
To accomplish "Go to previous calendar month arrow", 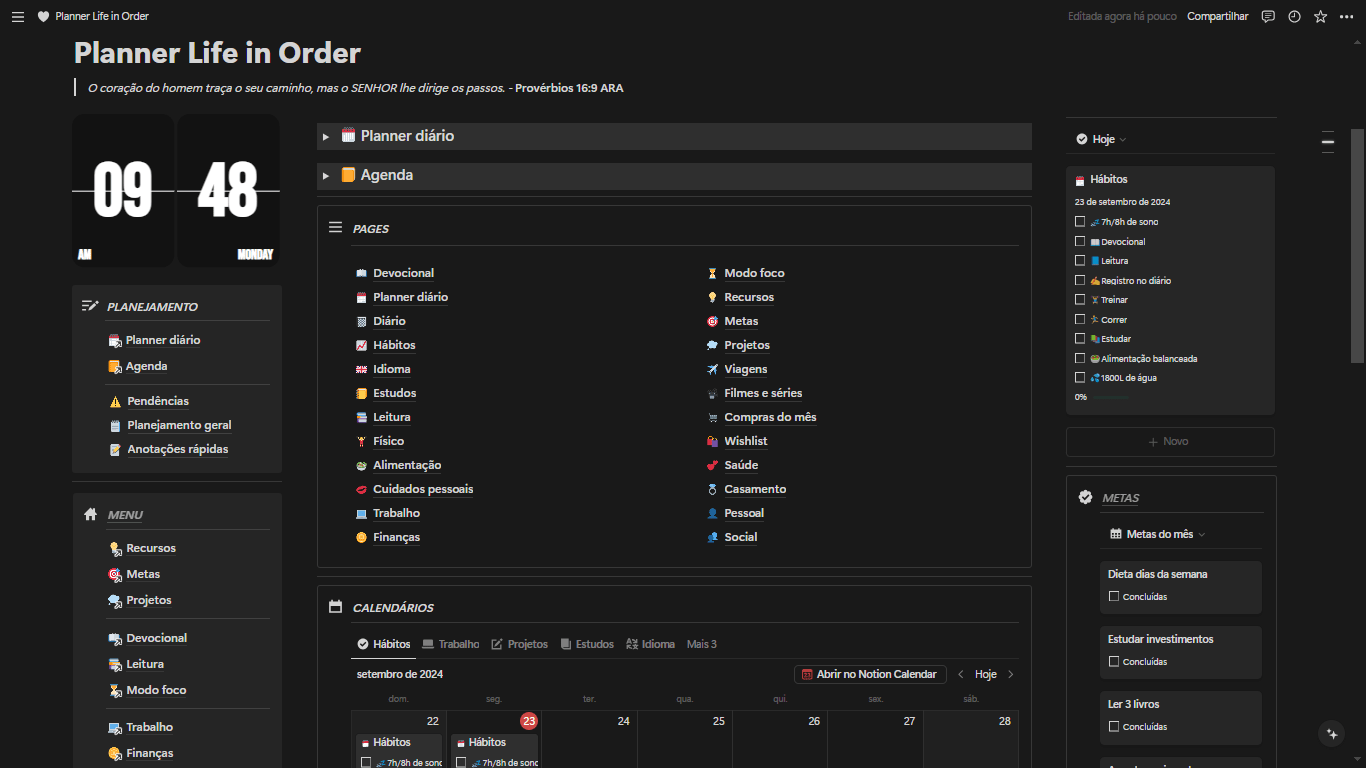I will [x=961, y=675].
